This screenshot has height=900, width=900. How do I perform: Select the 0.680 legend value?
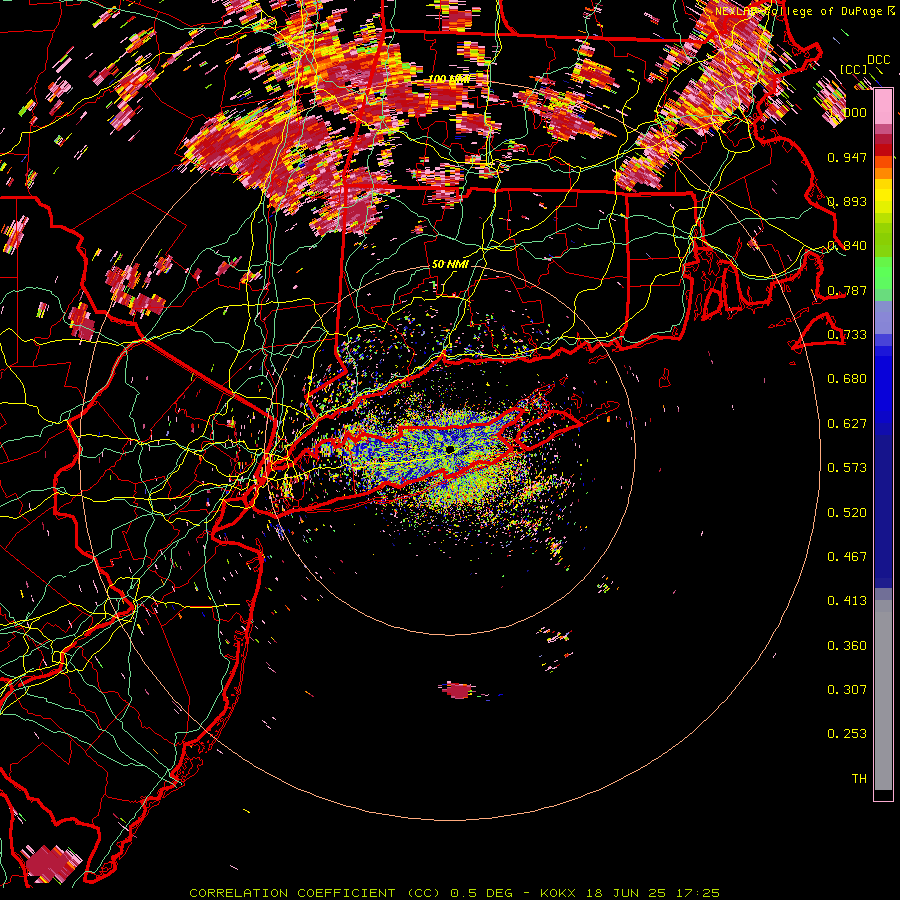(x=847, y=379)
